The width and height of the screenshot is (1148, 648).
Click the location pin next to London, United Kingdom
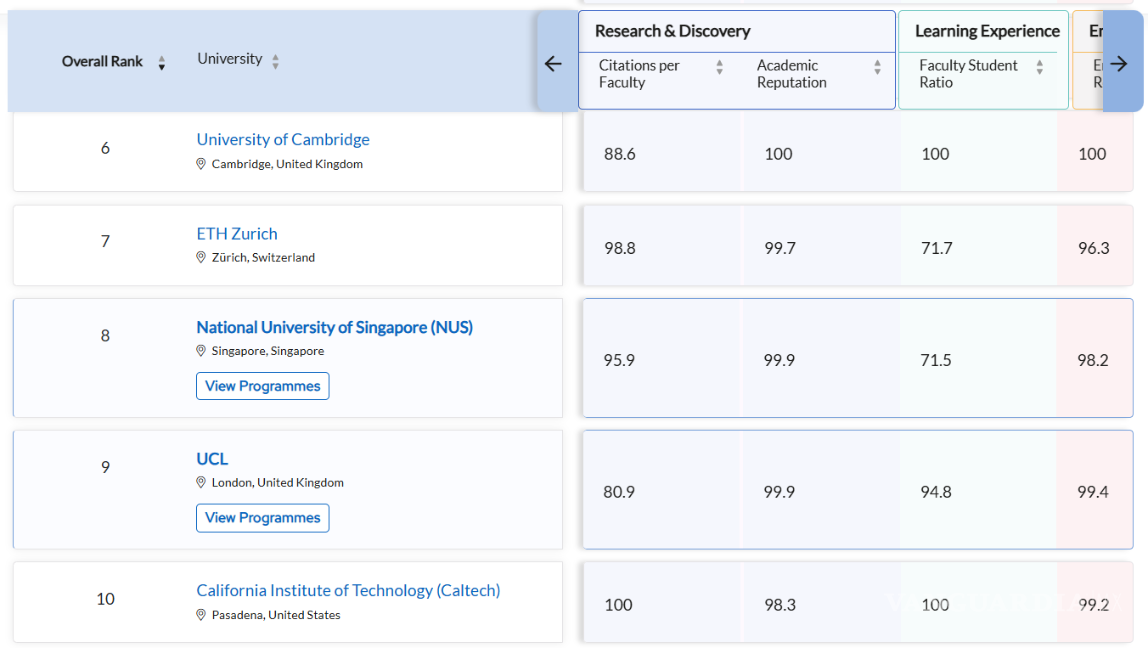click(x=201, y=482)
